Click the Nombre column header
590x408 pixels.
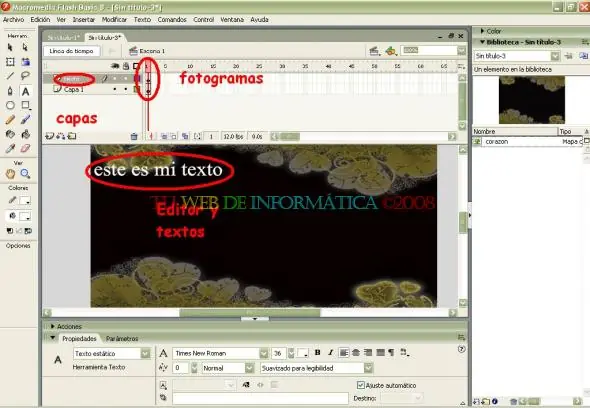515,131
